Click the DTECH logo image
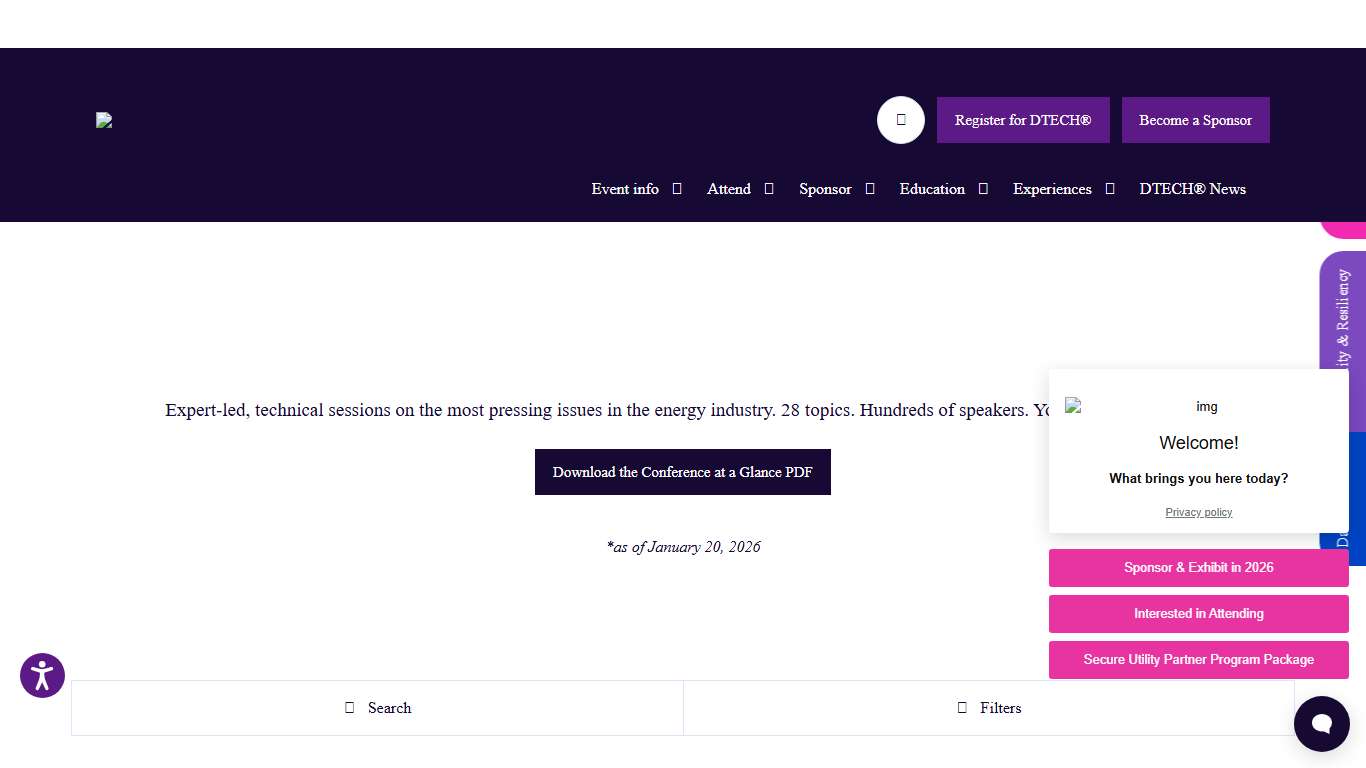1366x768 pixels. pyautogui.click(x=104, y=120)
